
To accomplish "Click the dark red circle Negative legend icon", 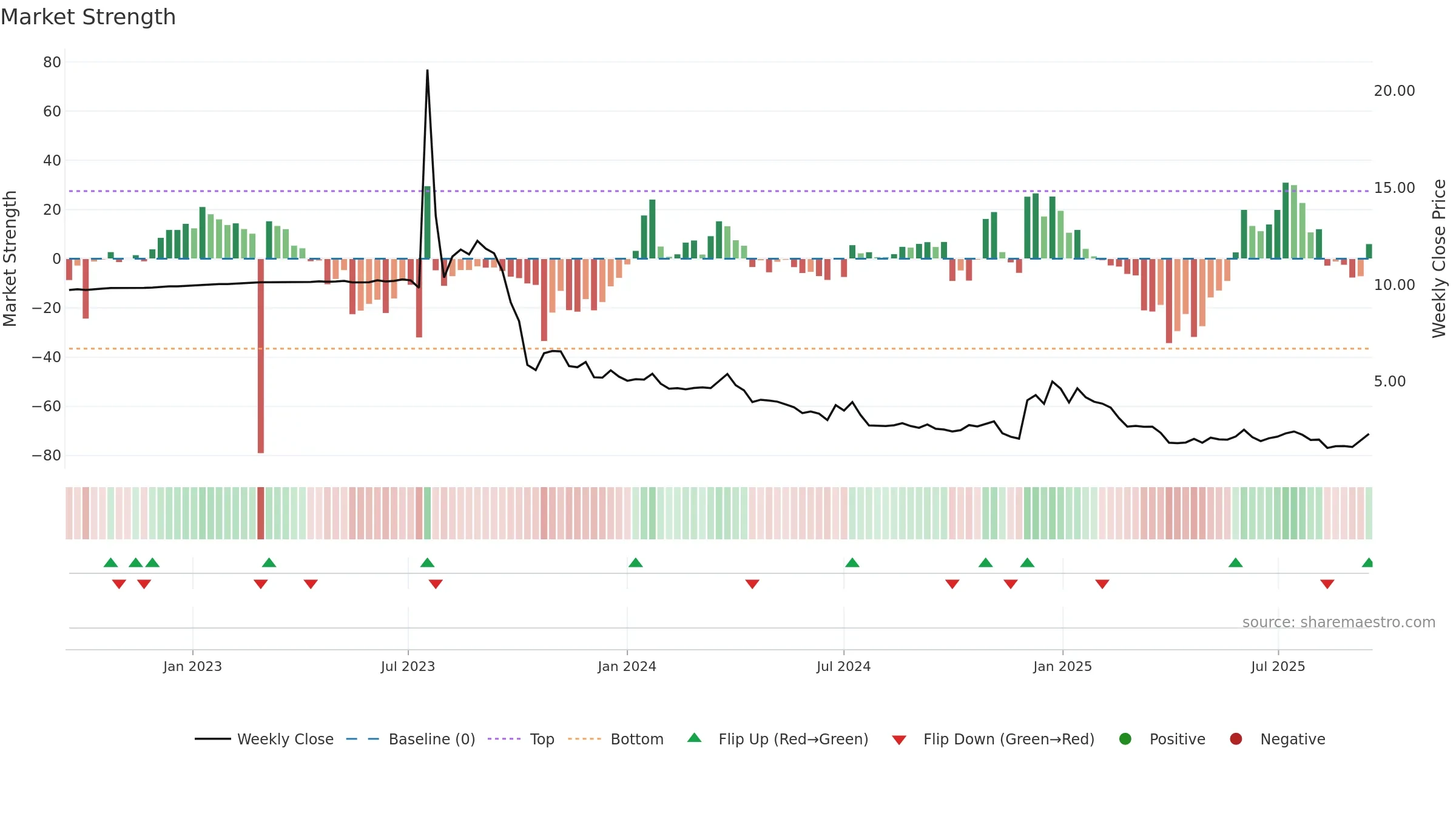I will point(1236,739).
